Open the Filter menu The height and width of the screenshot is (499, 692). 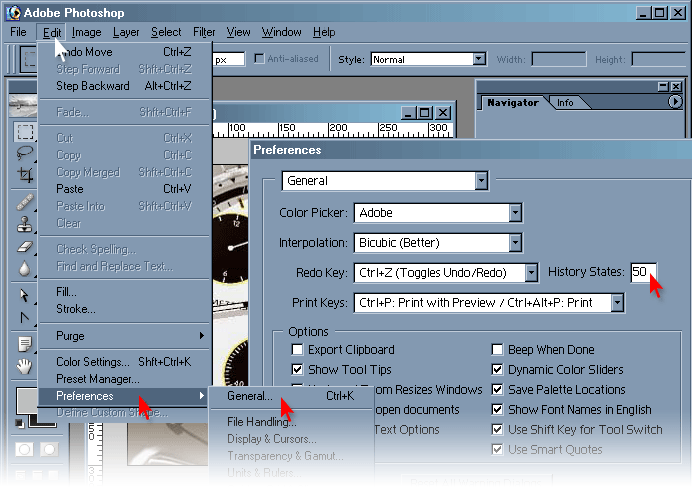(x=204, y=32)
